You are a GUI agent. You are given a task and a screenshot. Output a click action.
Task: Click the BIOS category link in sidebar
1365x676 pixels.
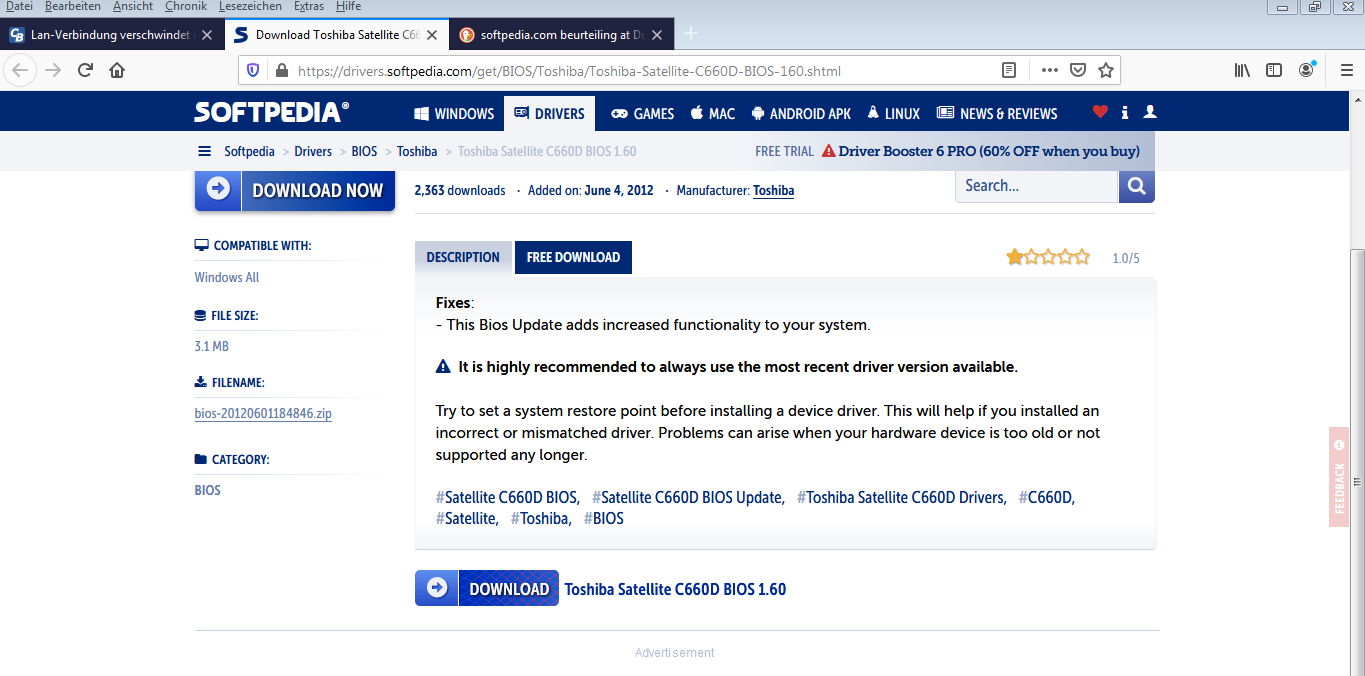207,490
